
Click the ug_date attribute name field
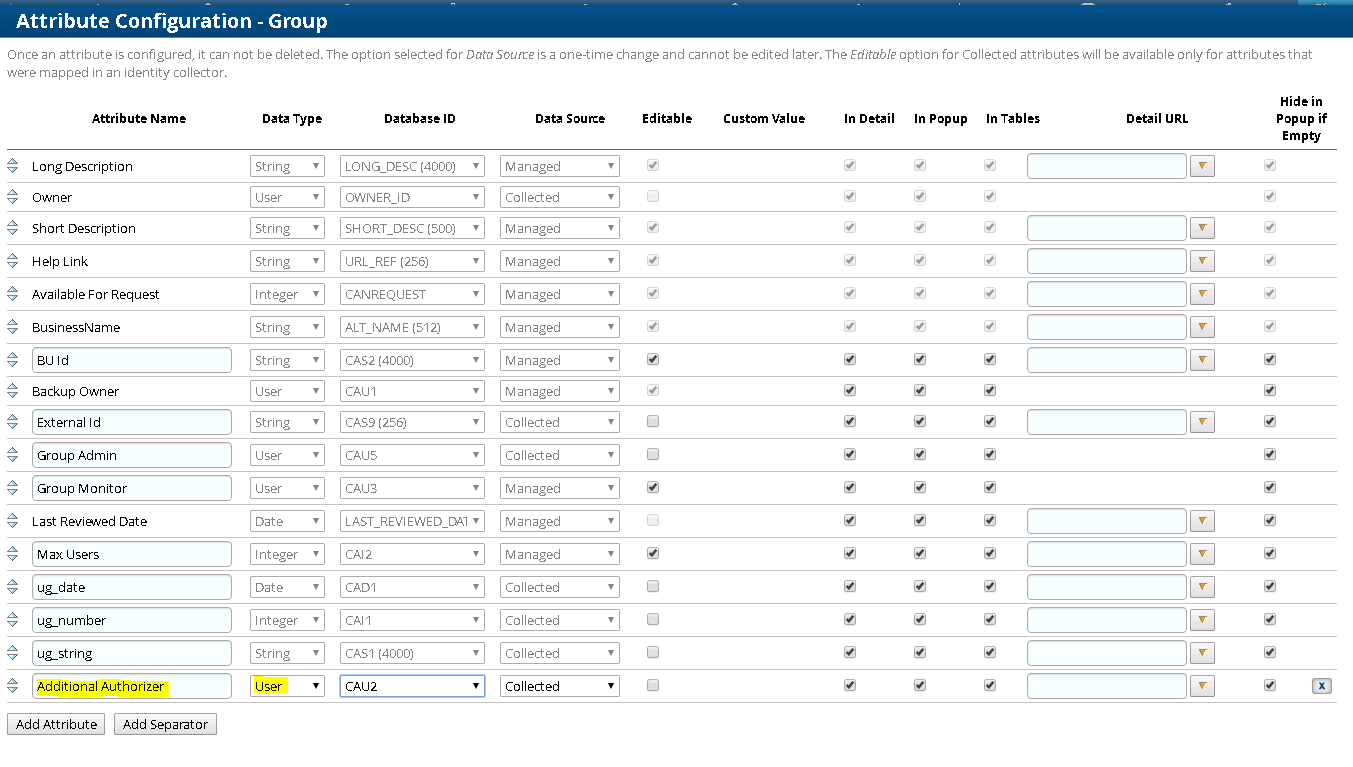131,587
